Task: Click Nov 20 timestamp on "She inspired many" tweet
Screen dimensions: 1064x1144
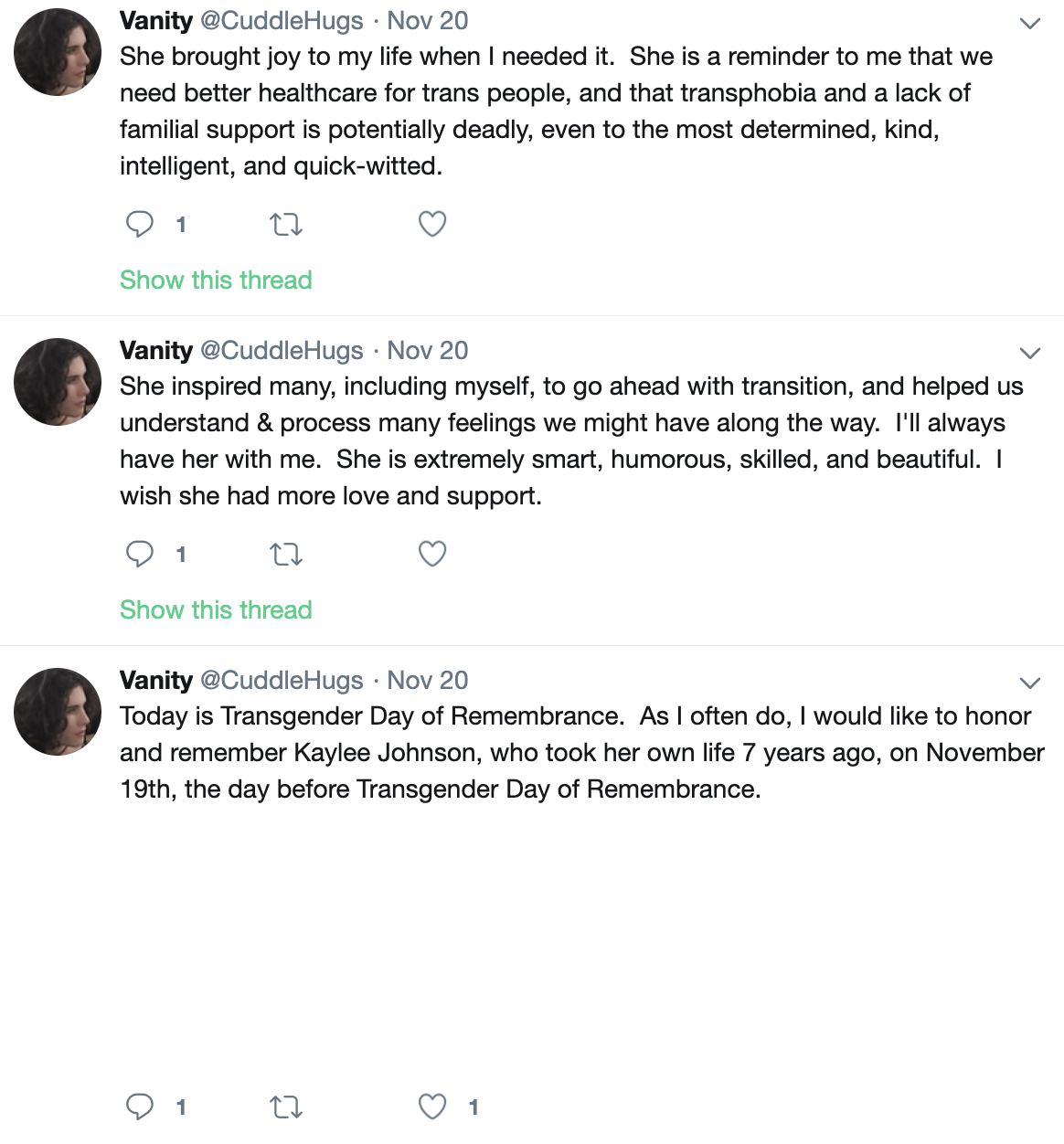Action: coord(427,350)
